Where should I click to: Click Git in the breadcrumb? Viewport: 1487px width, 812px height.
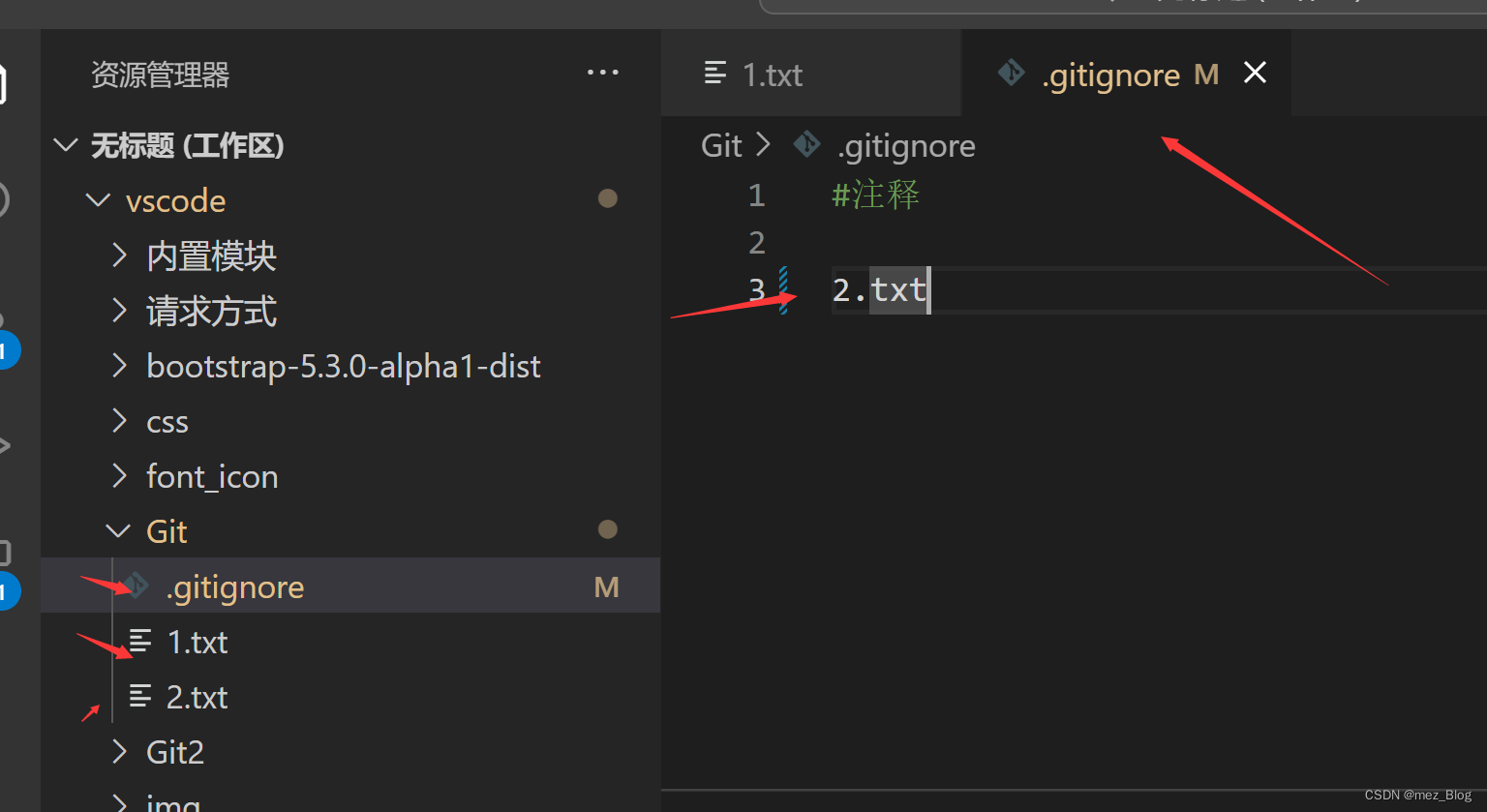point(721,146)
